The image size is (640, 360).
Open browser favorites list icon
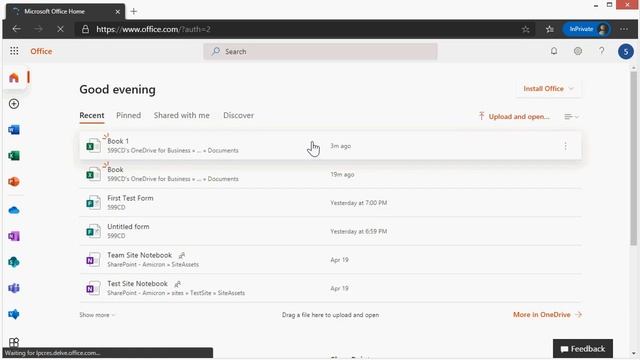pyautogui.click(x=550, y=29)
